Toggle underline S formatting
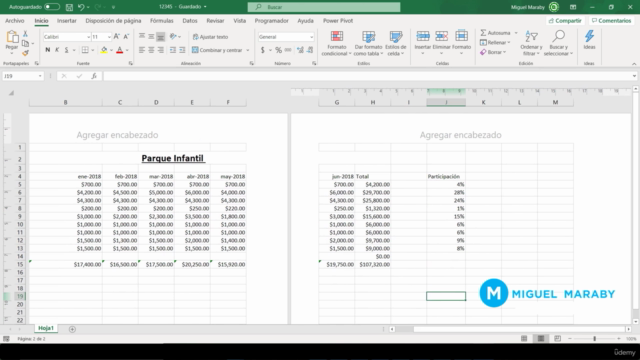The image size is (640, 360). 66,50
